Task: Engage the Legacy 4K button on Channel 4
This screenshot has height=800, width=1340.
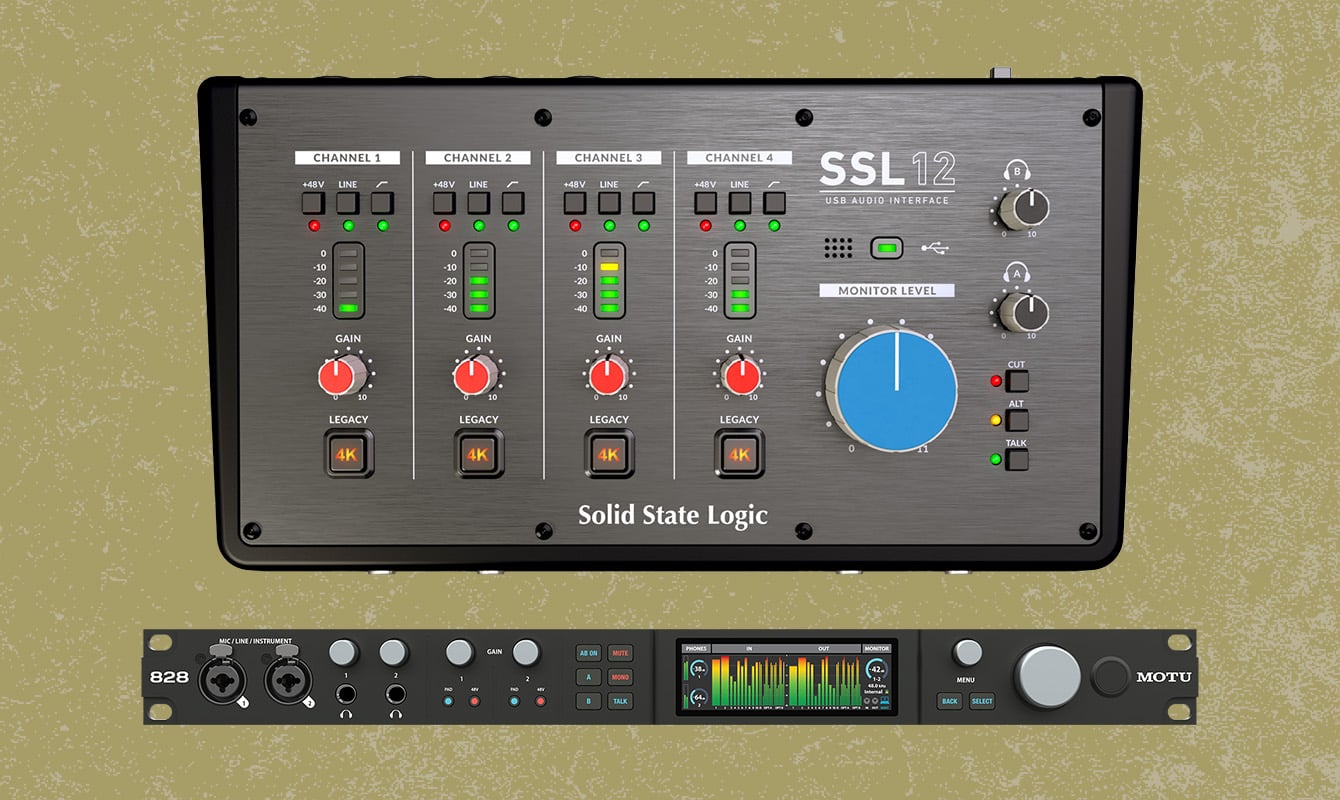Action: click(740, 453)
